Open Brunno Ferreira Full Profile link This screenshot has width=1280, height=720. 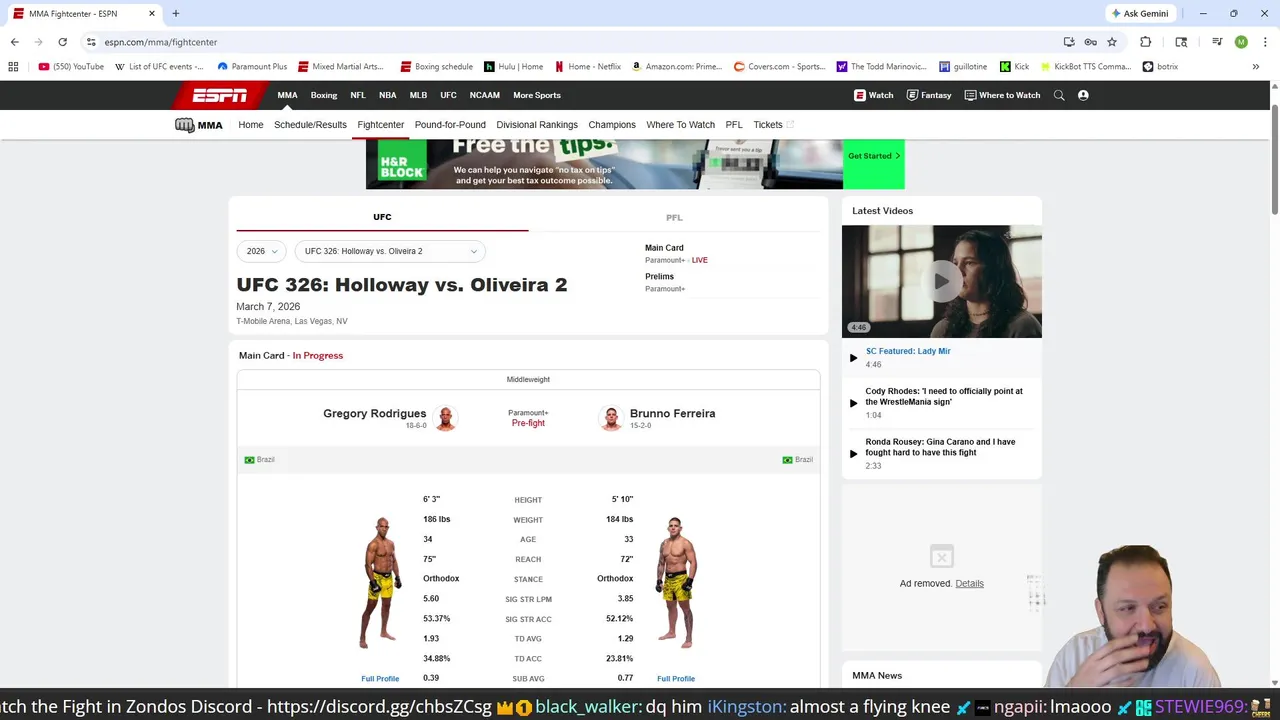[x=676, y=679]
